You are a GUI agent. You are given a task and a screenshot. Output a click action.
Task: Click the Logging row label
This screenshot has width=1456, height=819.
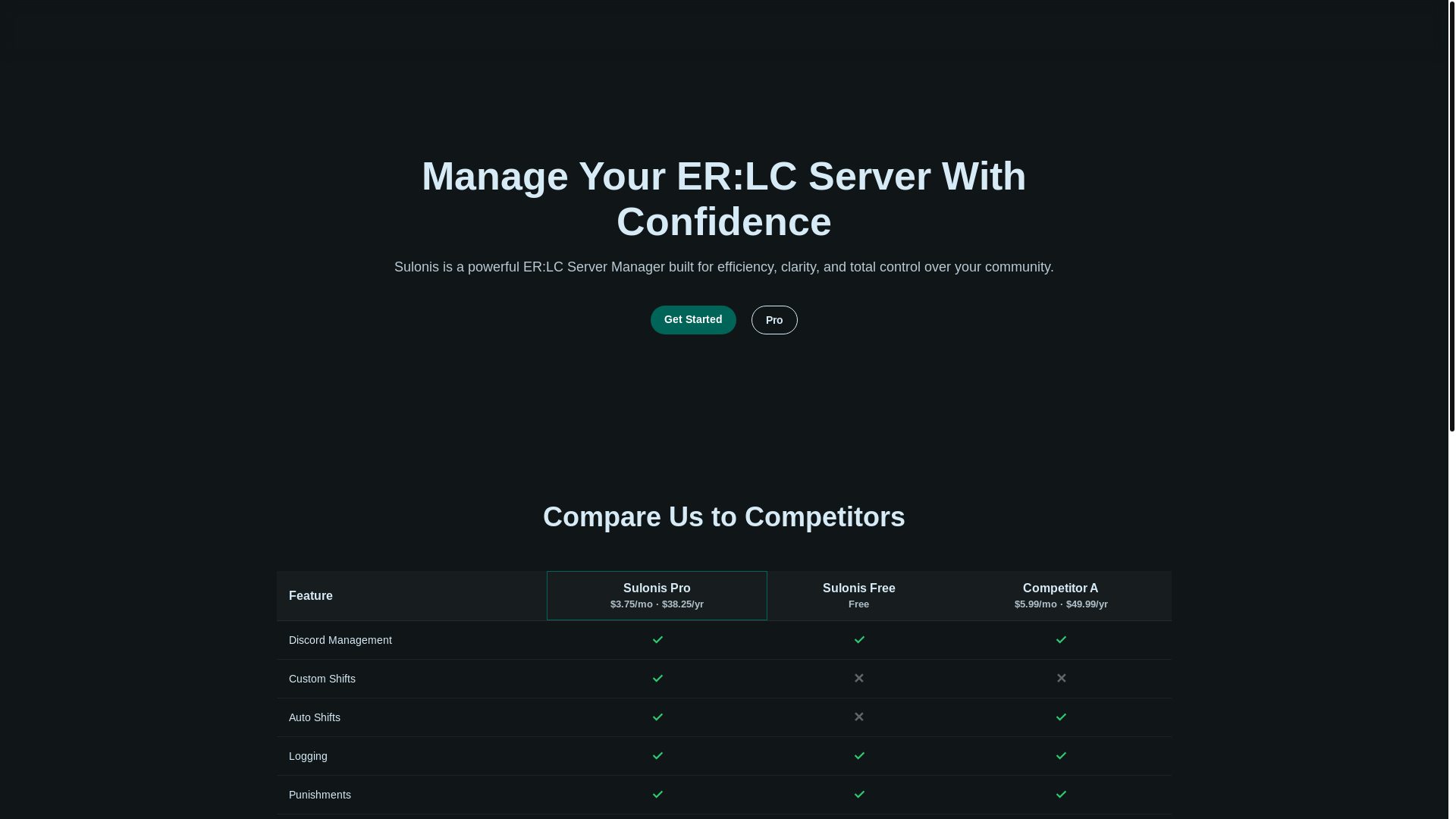[308, 756]
